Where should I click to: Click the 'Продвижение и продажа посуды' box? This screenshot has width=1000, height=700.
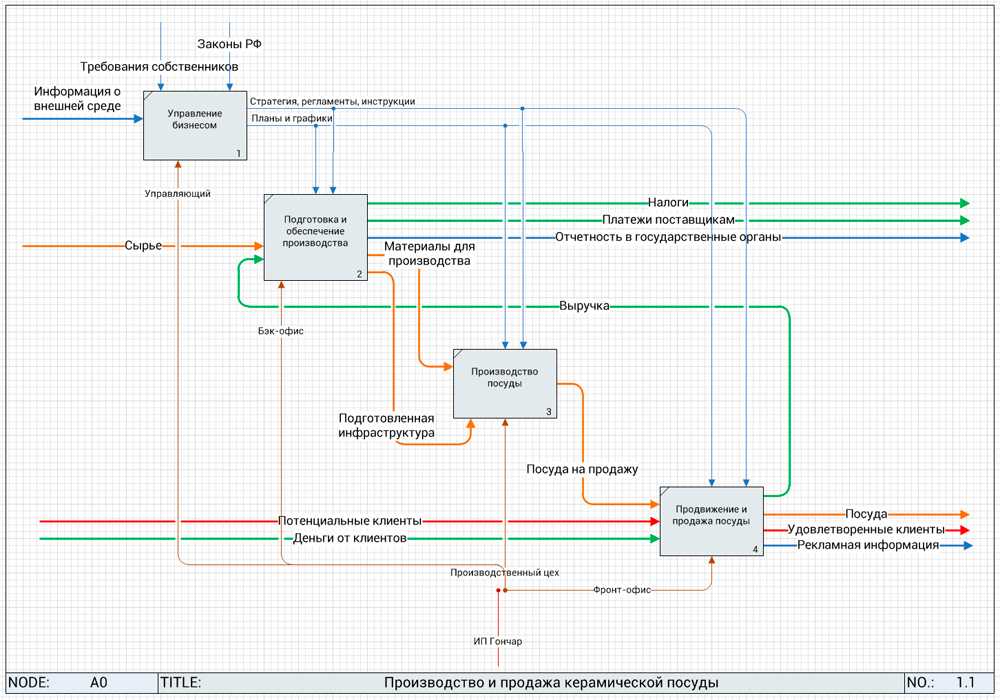[x=711, y=520]
